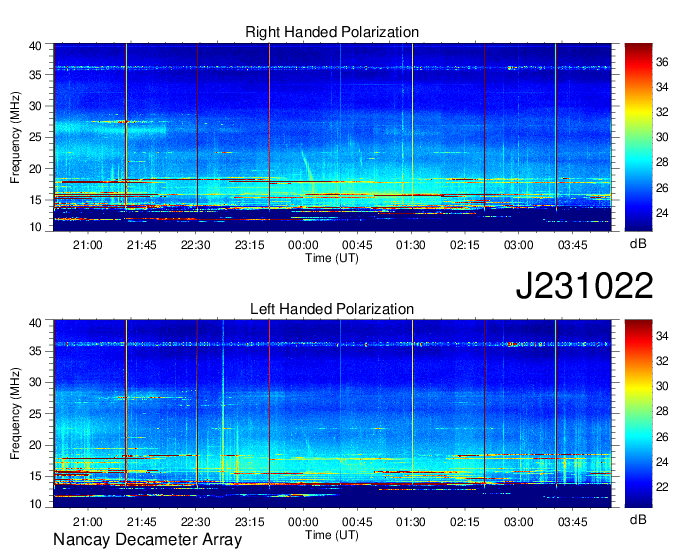The width and height of the screenshot is (680, 552).
Task: Click the dB unit label under Left Handed color scale
Action: 638,520
